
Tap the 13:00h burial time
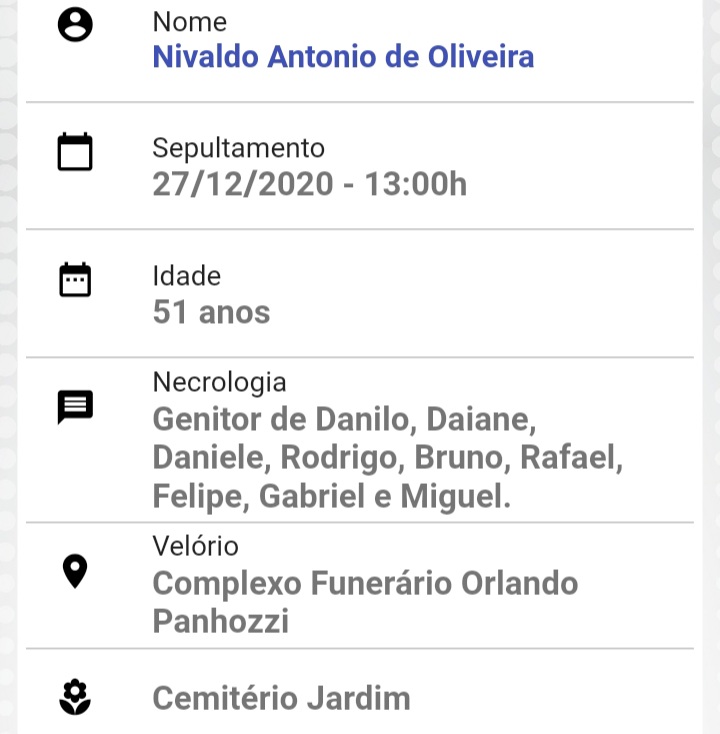[415, 184]
